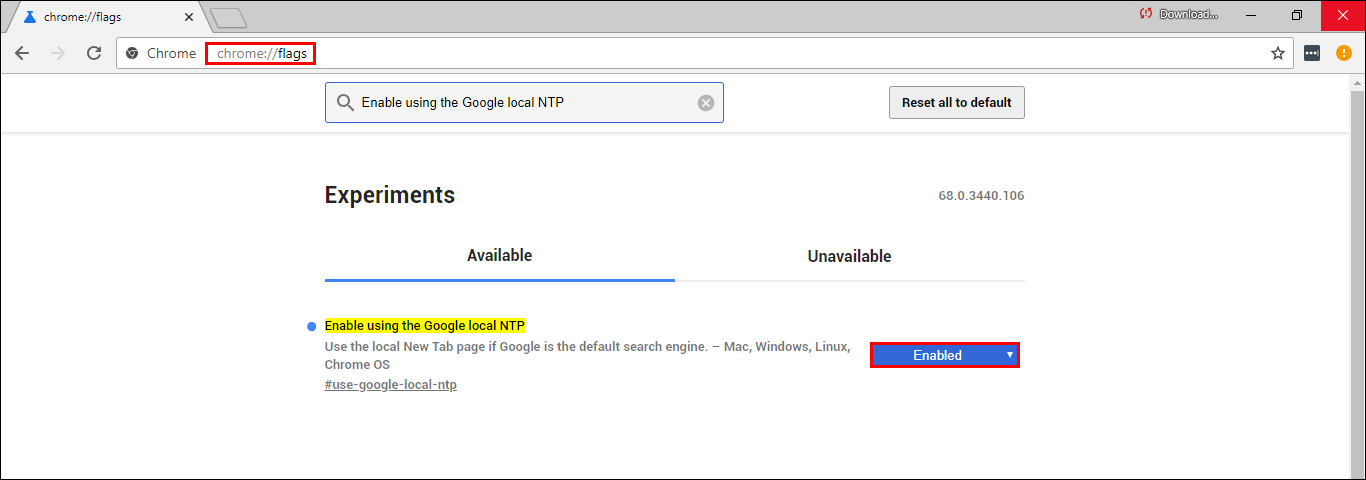Open the dark extension icon next to star
The image size is (1366, 480).
tap(1313, 53)
